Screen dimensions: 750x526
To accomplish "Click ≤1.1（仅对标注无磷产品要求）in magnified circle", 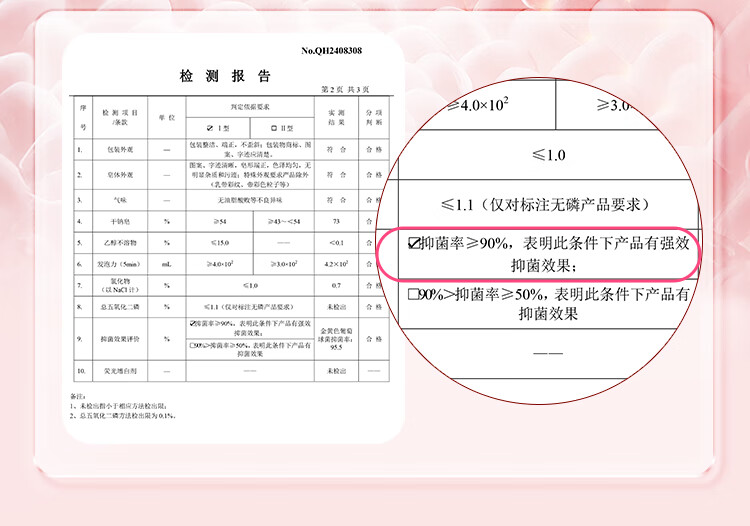I will click(545, 205).
